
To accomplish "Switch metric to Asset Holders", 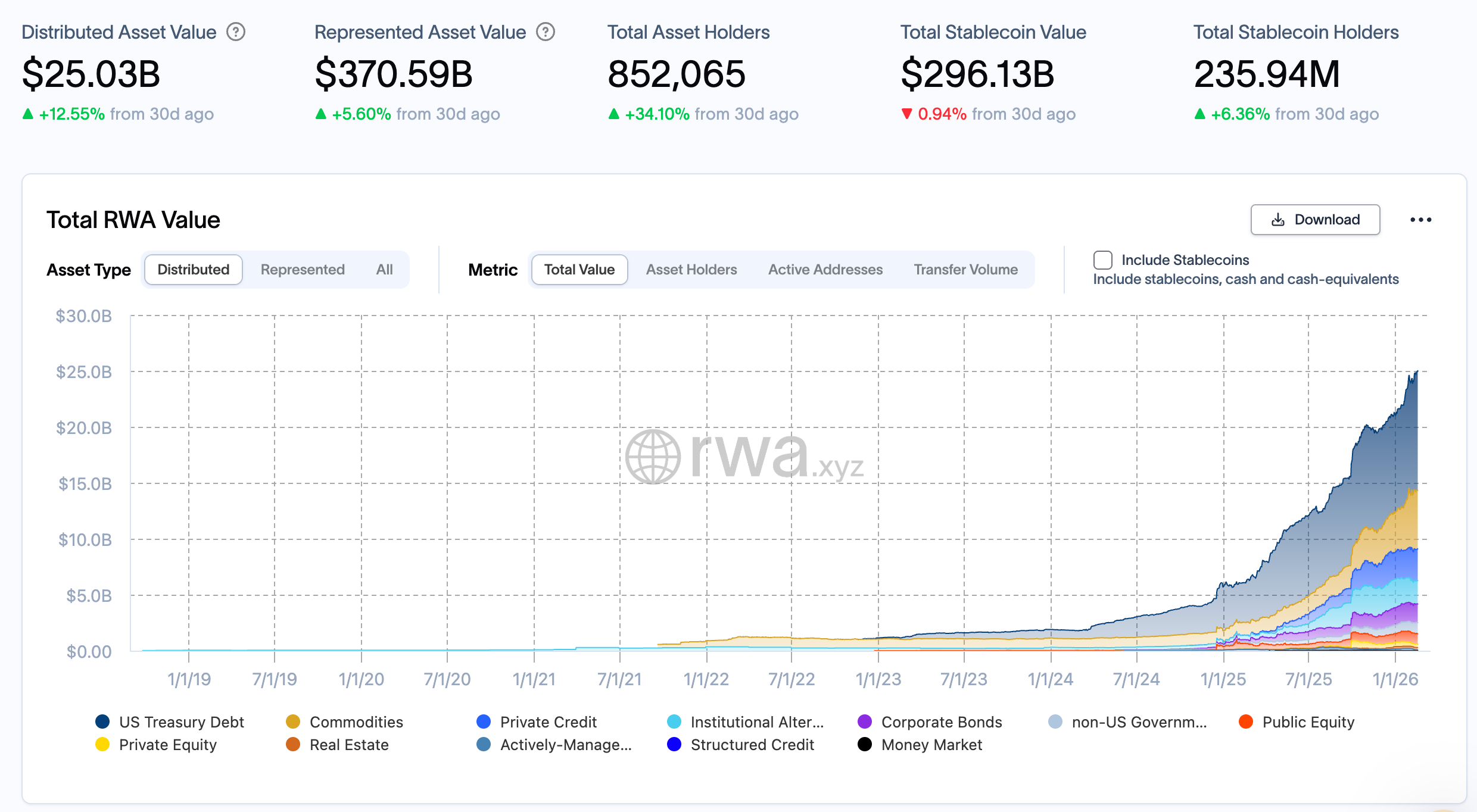I will click(691, 270).
